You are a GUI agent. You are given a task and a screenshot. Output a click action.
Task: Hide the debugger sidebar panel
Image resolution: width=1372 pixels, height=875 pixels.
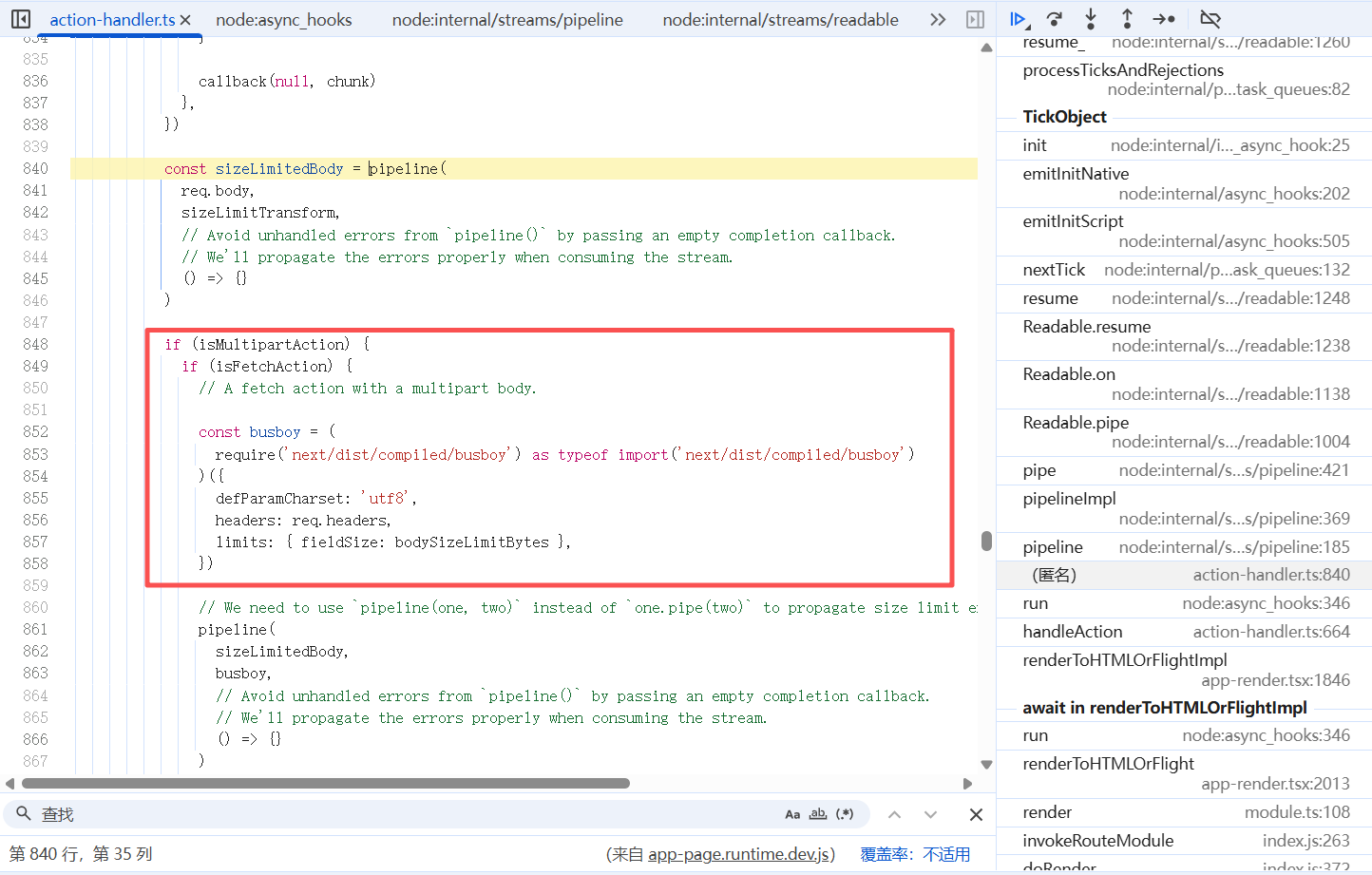[x=975, y=19]
